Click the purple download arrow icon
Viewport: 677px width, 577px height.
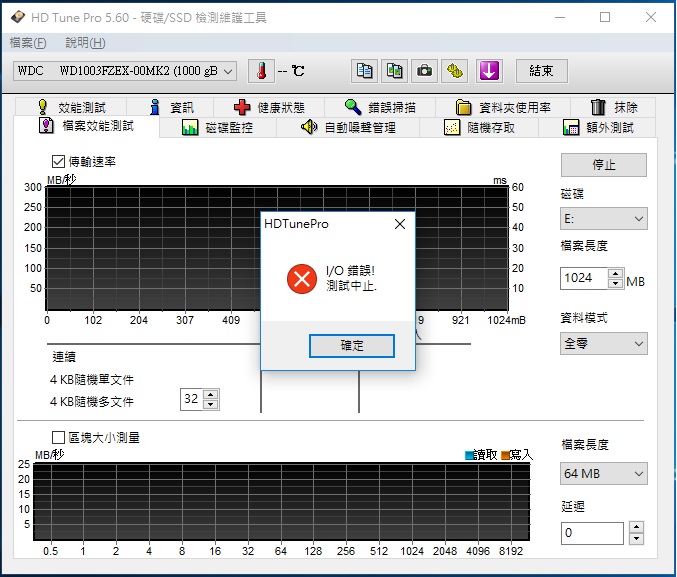point(489,71)
